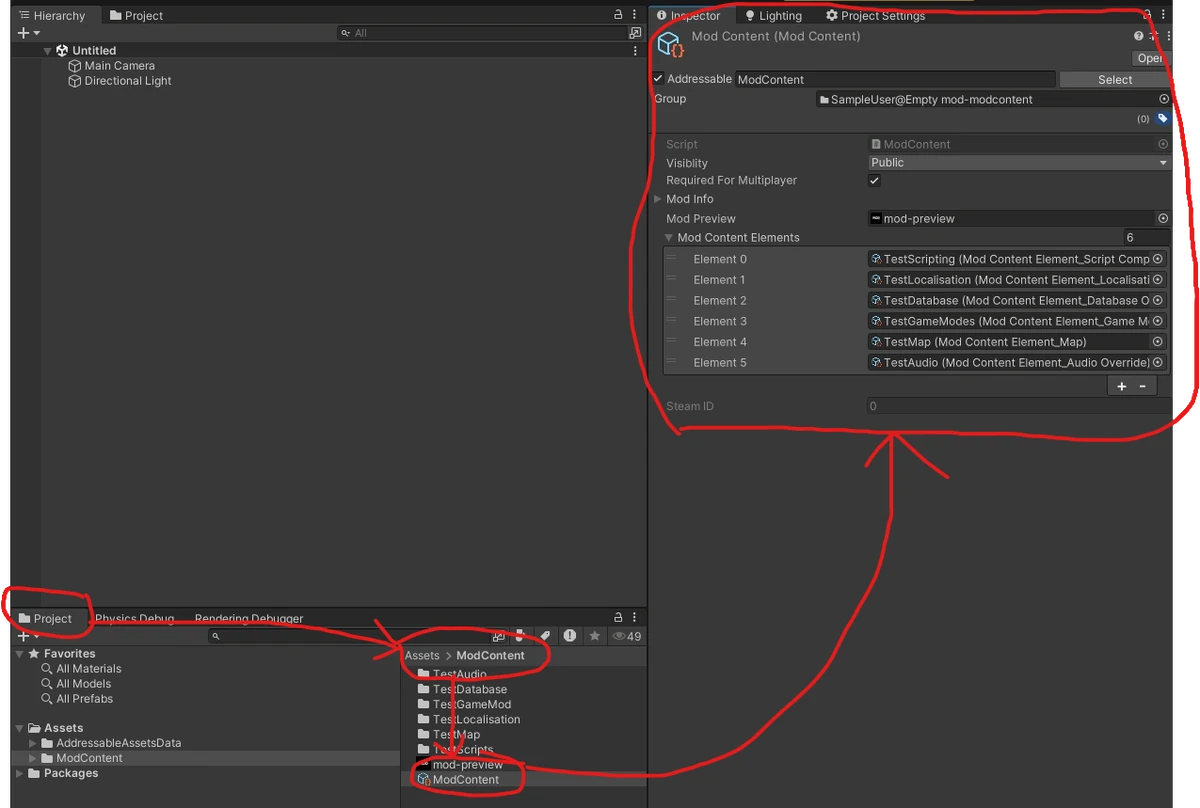The width and height of the screenshot is (1200, 808).
Task: Click the Search by Type icon in Project toolbar
Action: click(521, 636)
